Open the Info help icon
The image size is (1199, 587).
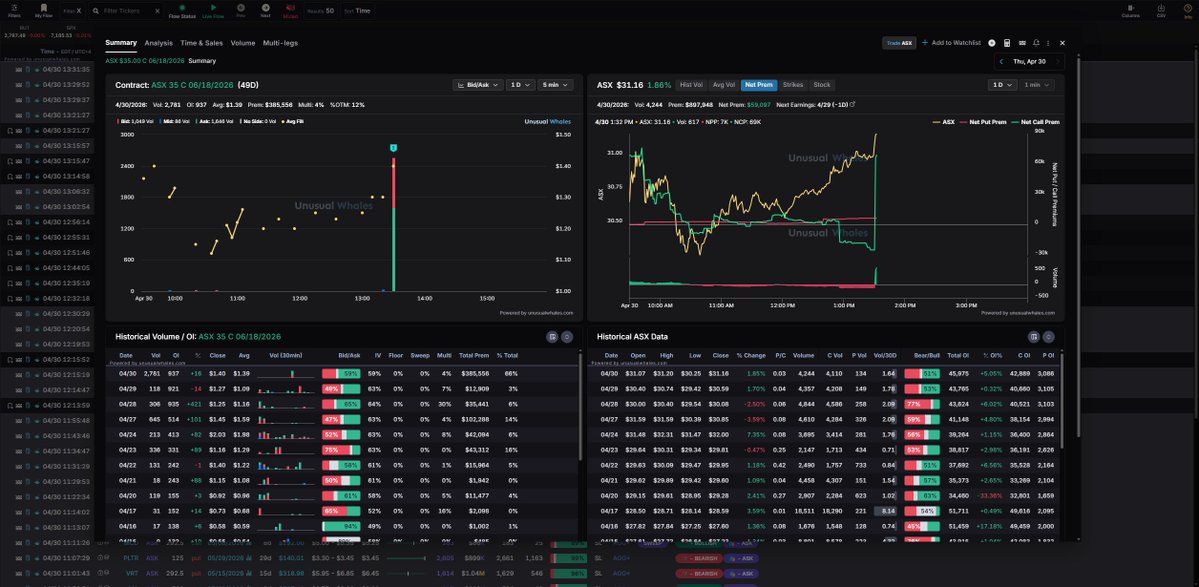(1188, 11)
